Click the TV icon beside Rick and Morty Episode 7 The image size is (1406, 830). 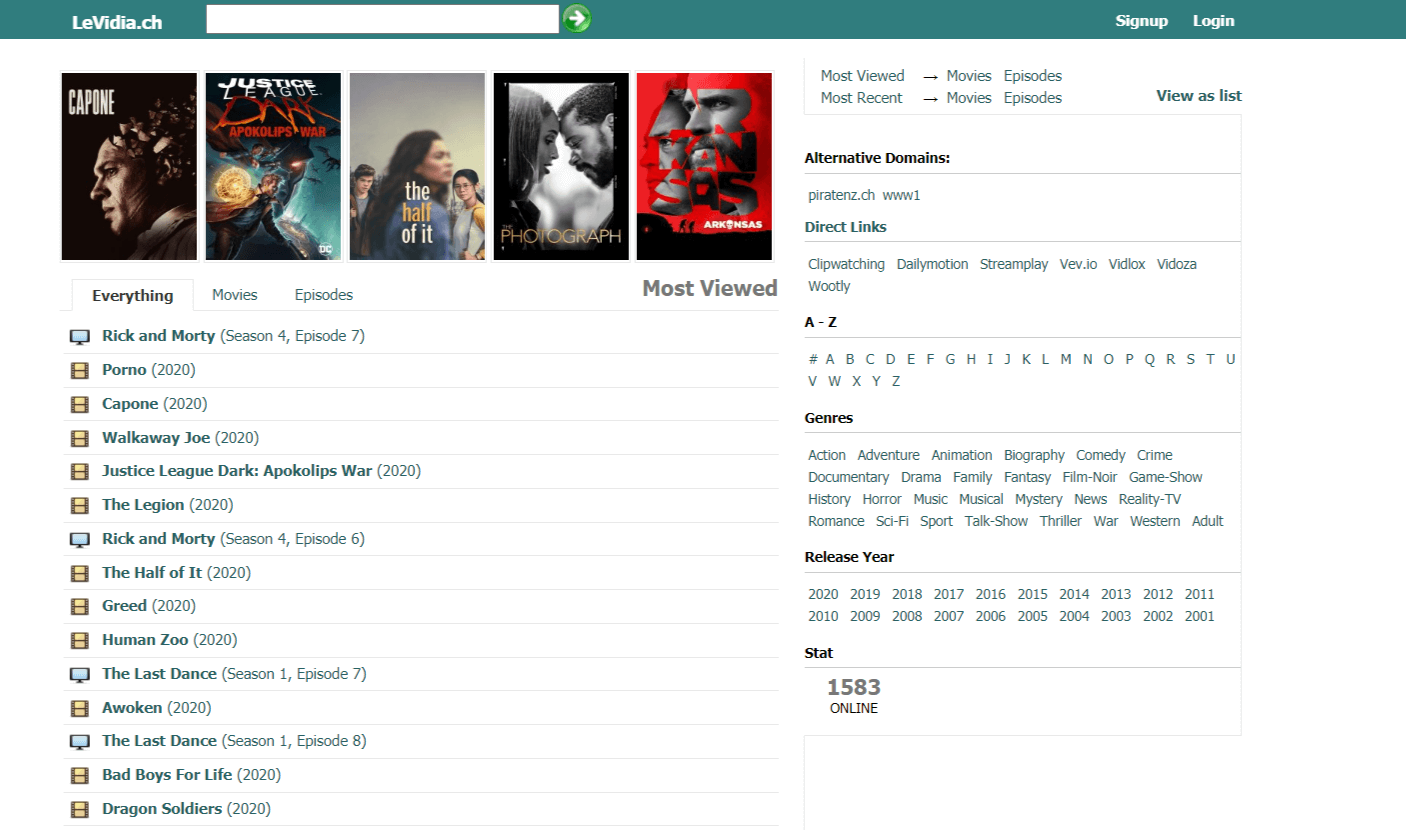click(x=80, y=337)
